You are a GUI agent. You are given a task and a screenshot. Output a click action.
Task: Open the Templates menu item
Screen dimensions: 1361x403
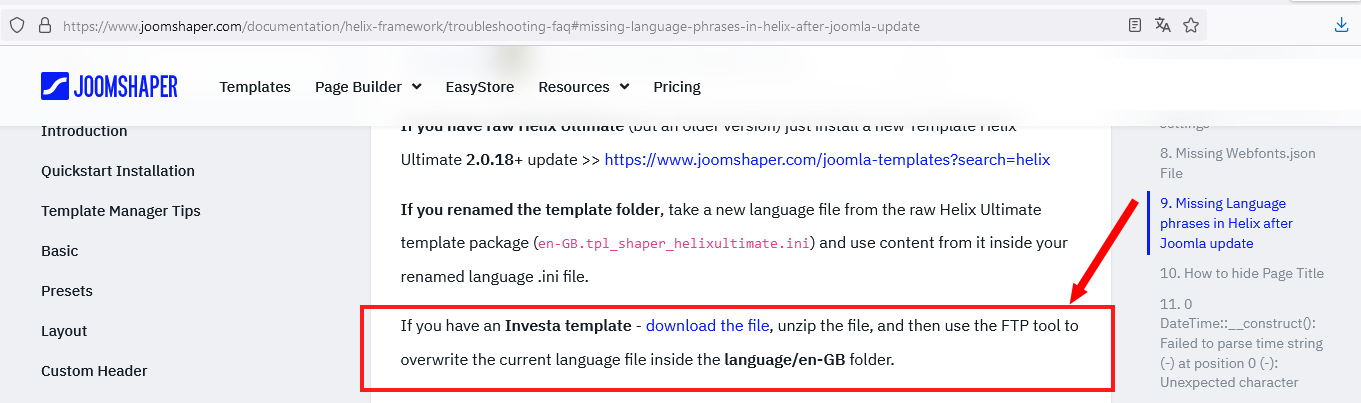point(255,87)
